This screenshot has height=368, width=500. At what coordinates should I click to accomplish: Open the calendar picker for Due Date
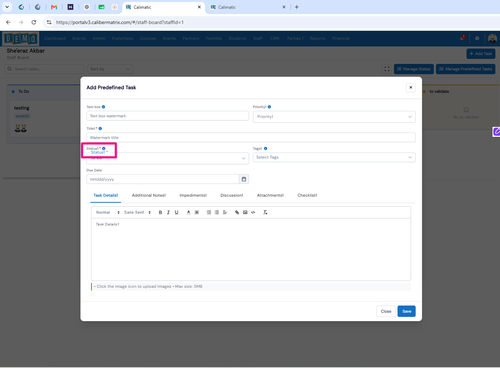(x=244, y=179)
